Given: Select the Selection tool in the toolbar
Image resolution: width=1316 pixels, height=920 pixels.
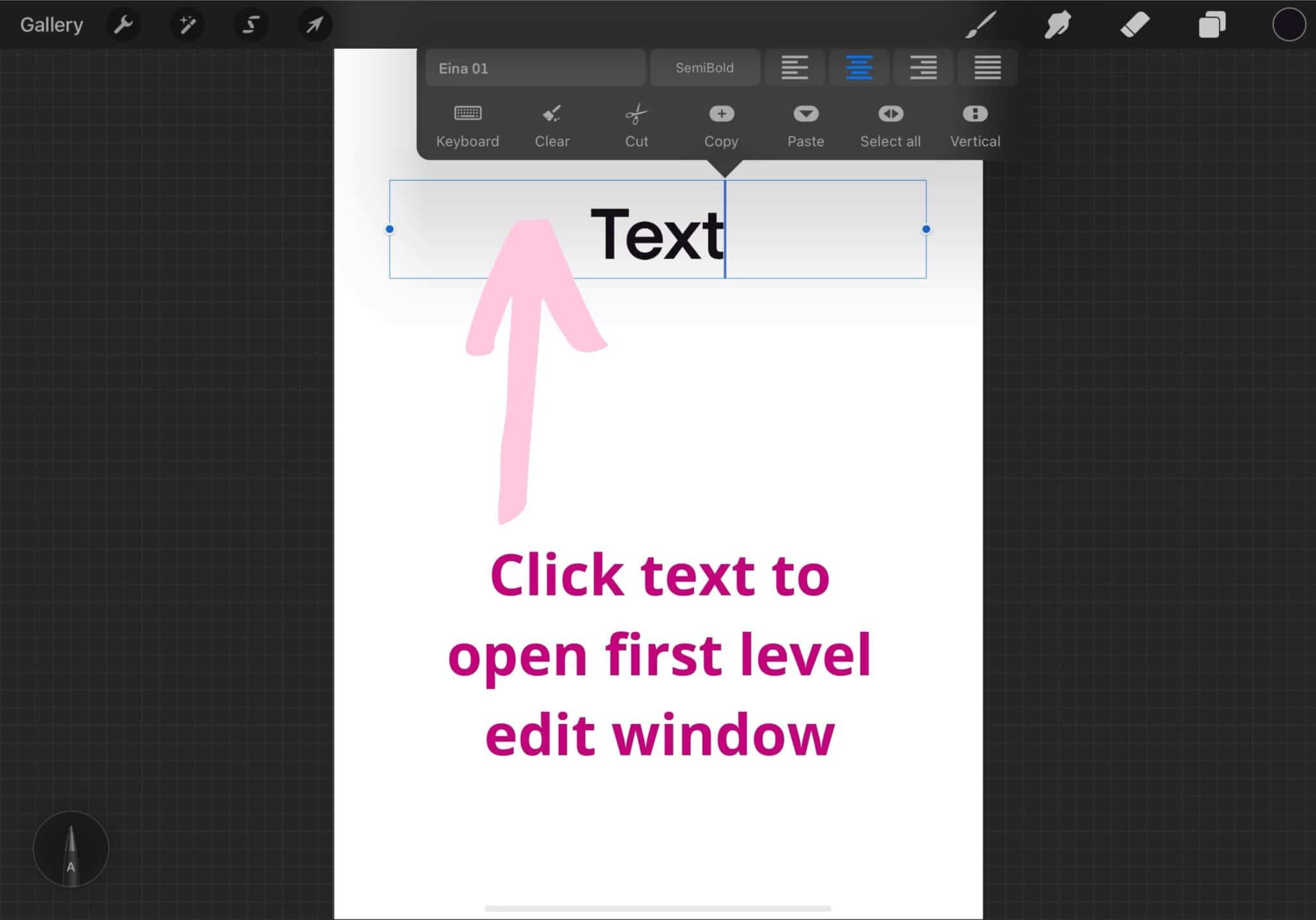Looking at the screenshot, I should (251, 24).
